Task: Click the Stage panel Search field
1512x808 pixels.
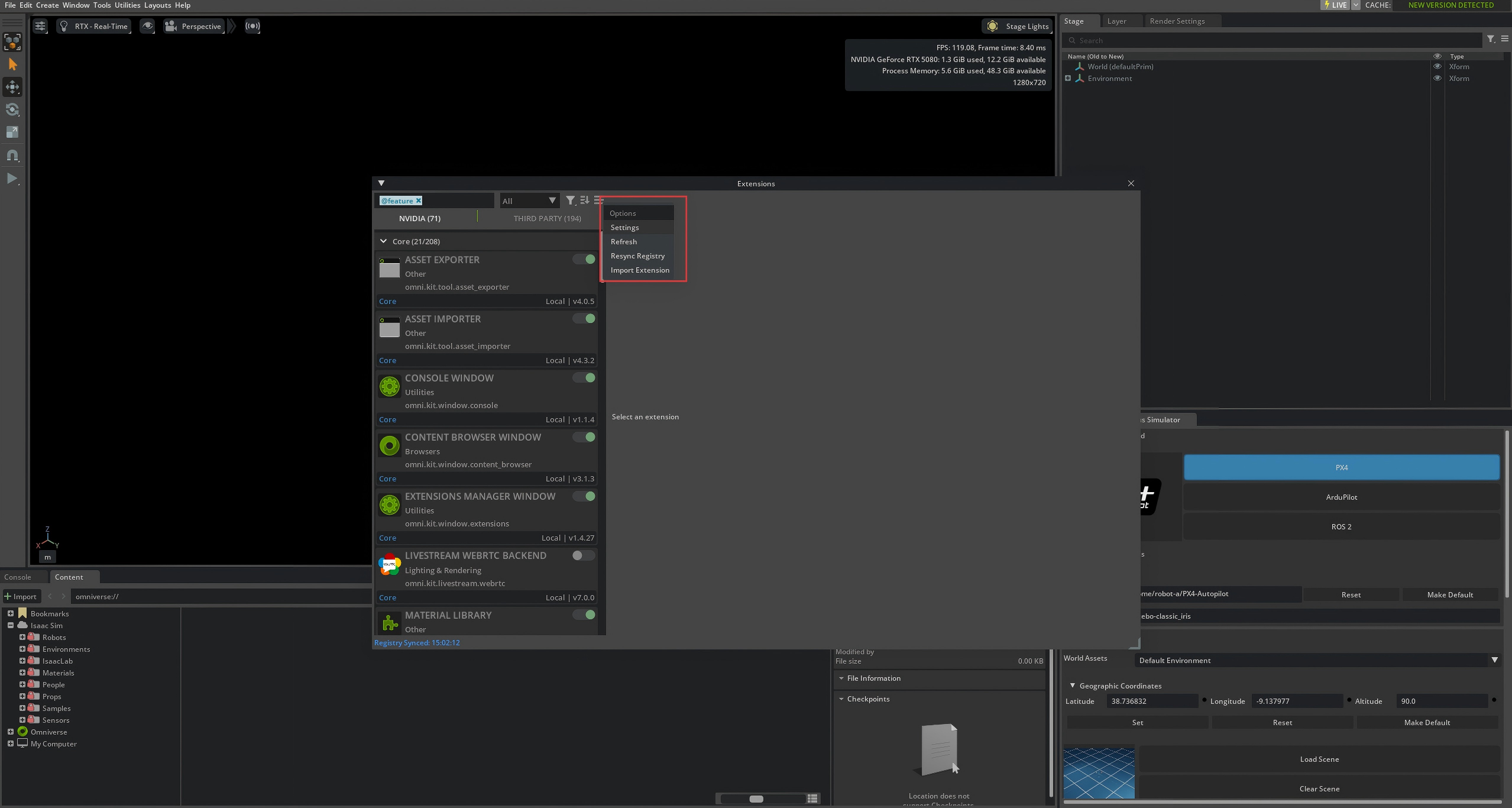Action: pyautogui.click(x=1272, y=40)
